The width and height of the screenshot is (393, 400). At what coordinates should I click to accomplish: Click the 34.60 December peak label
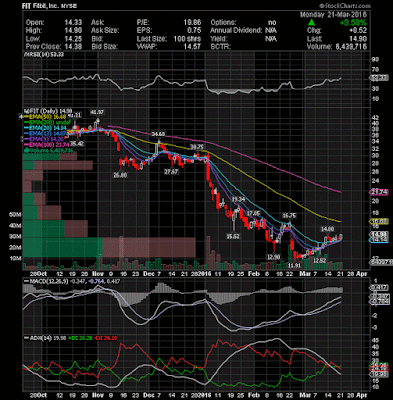click(158, 134)
